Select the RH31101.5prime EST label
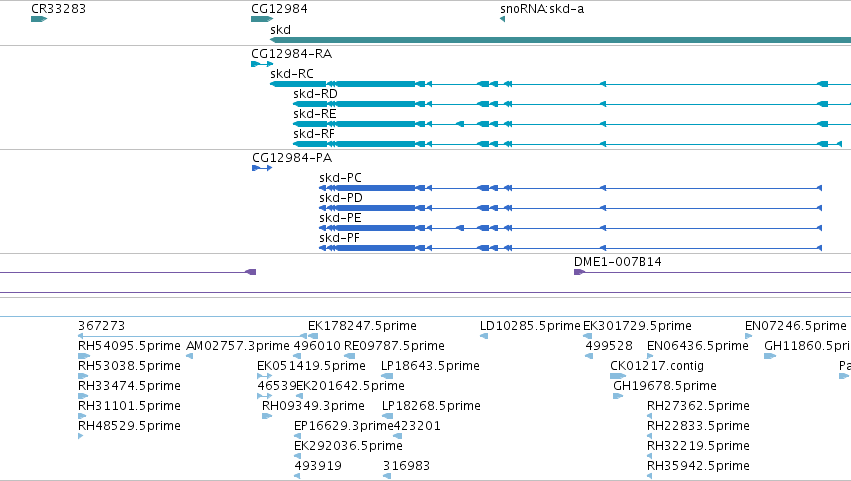Image resolution: width=851 pixels, height=481 pixels. pos(129,406)
